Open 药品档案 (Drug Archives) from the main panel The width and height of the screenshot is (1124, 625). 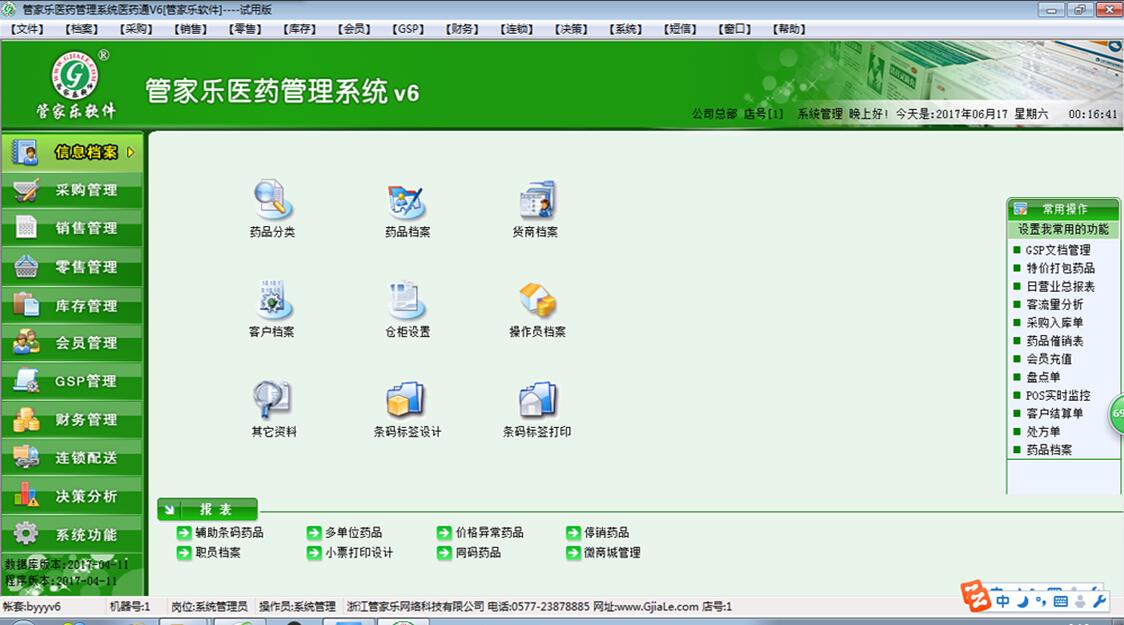pyautogui.click(x=406, y=200)
